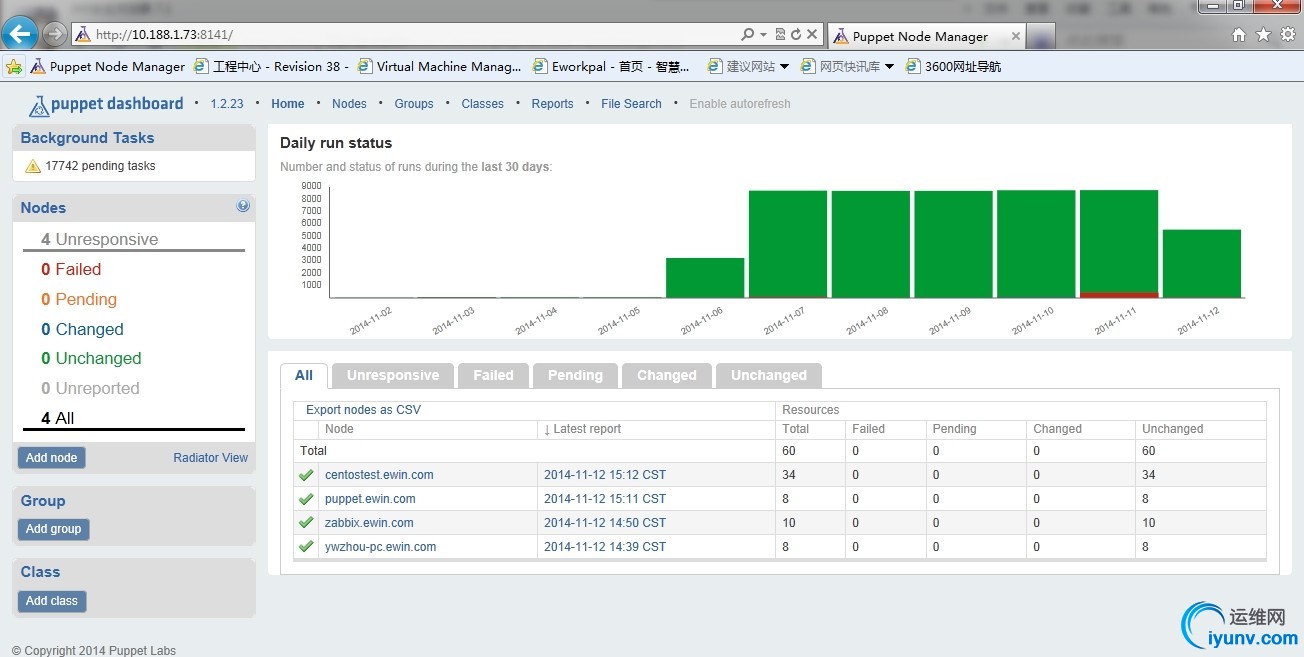Click the compatibility view icon in address bar

point(780,34)
